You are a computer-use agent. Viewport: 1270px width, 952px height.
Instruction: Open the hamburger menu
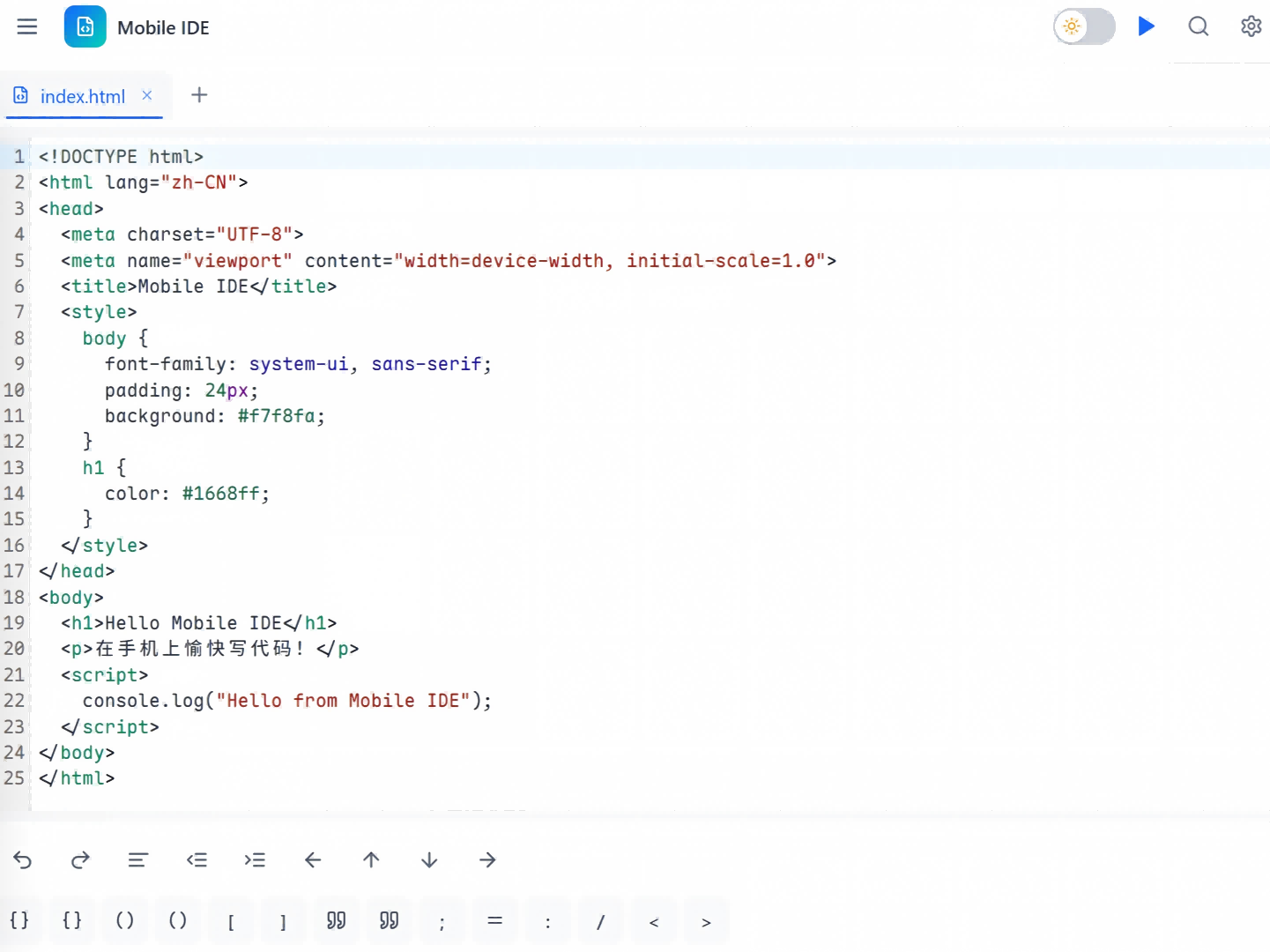pos(27,26)
